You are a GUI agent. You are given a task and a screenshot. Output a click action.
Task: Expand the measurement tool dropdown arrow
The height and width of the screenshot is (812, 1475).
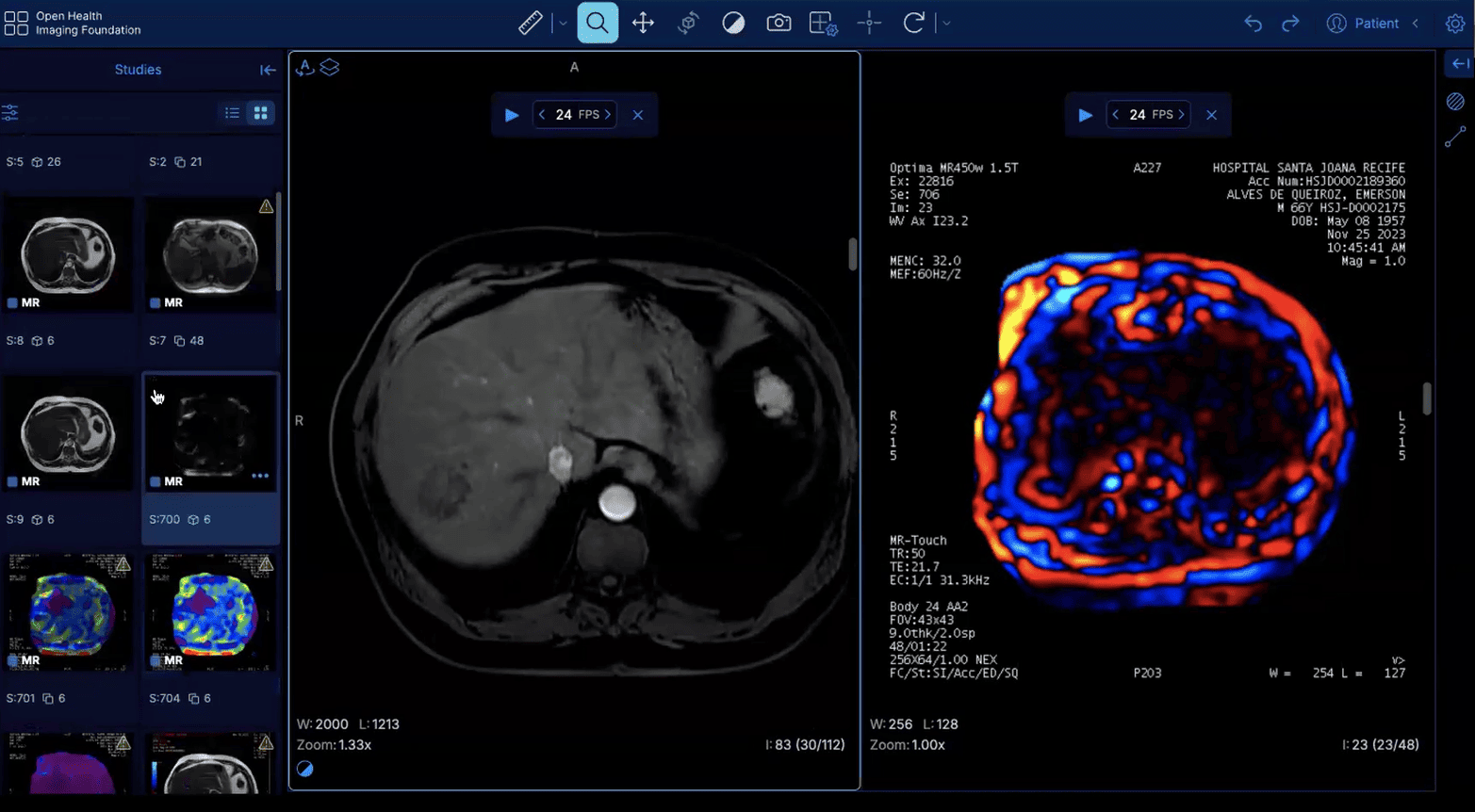click(x=563, y=24)
